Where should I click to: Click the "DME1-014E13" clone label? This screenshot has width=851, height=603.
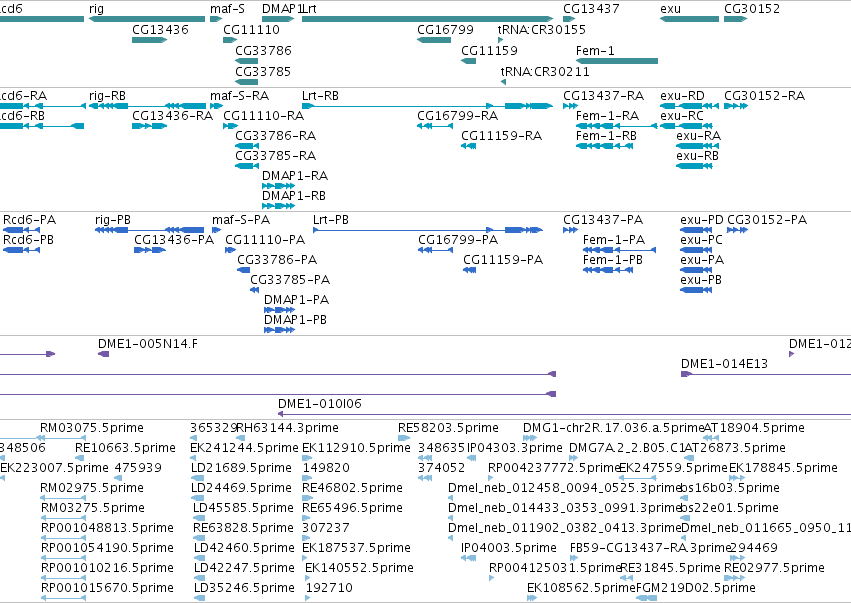[725, 364]
